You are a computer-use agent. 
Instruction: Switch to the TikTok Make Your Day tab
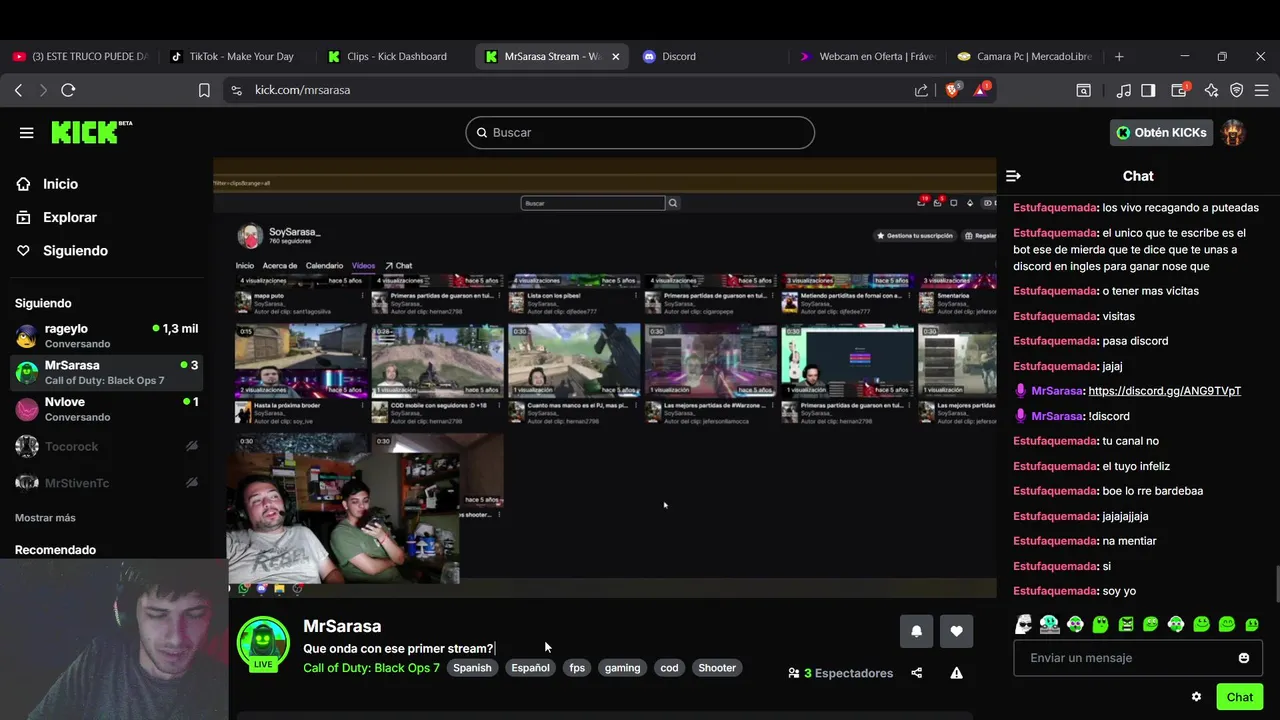(x=236, y=57)
